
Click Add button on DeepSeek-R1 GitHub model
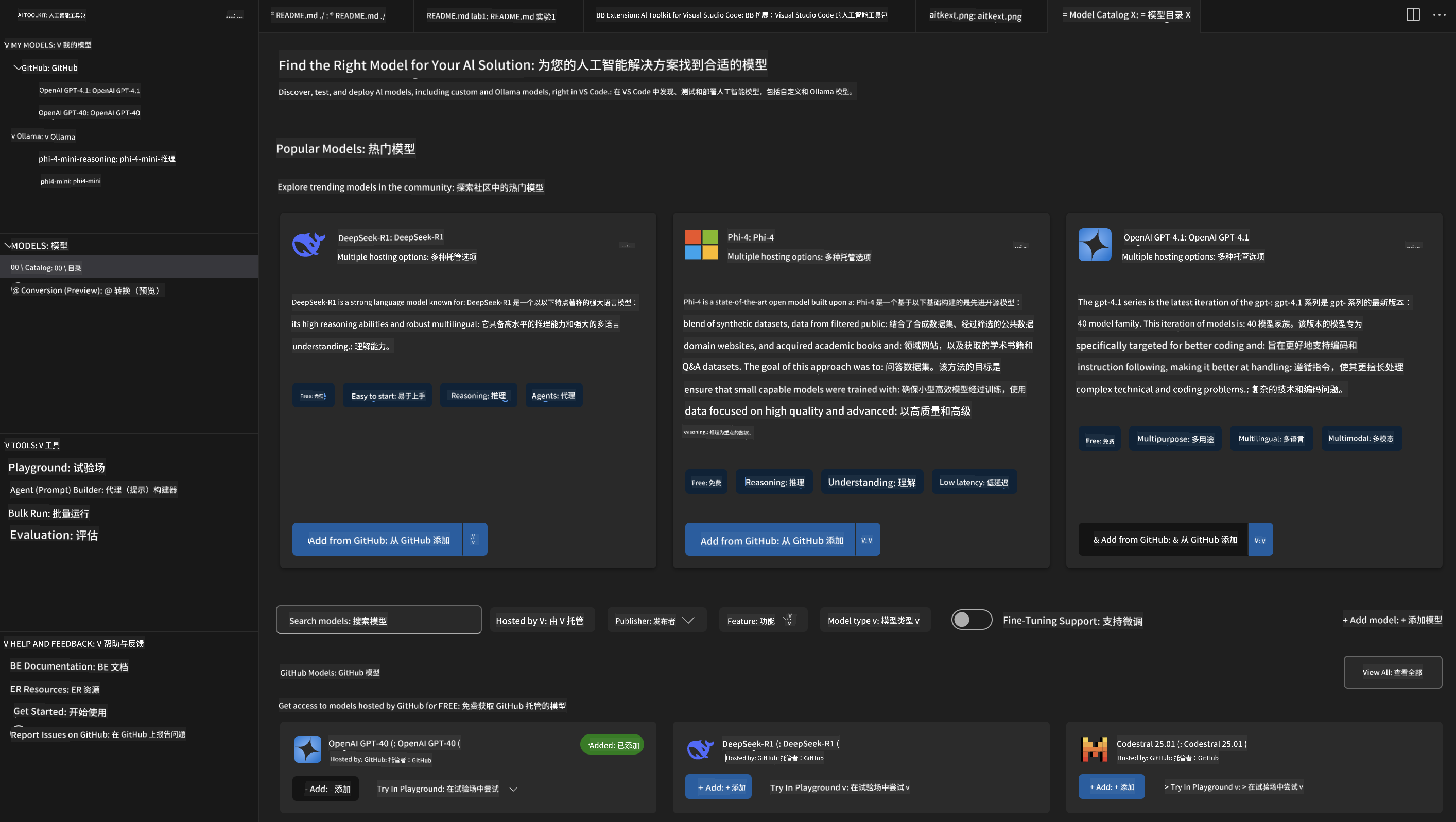point(718,787)
